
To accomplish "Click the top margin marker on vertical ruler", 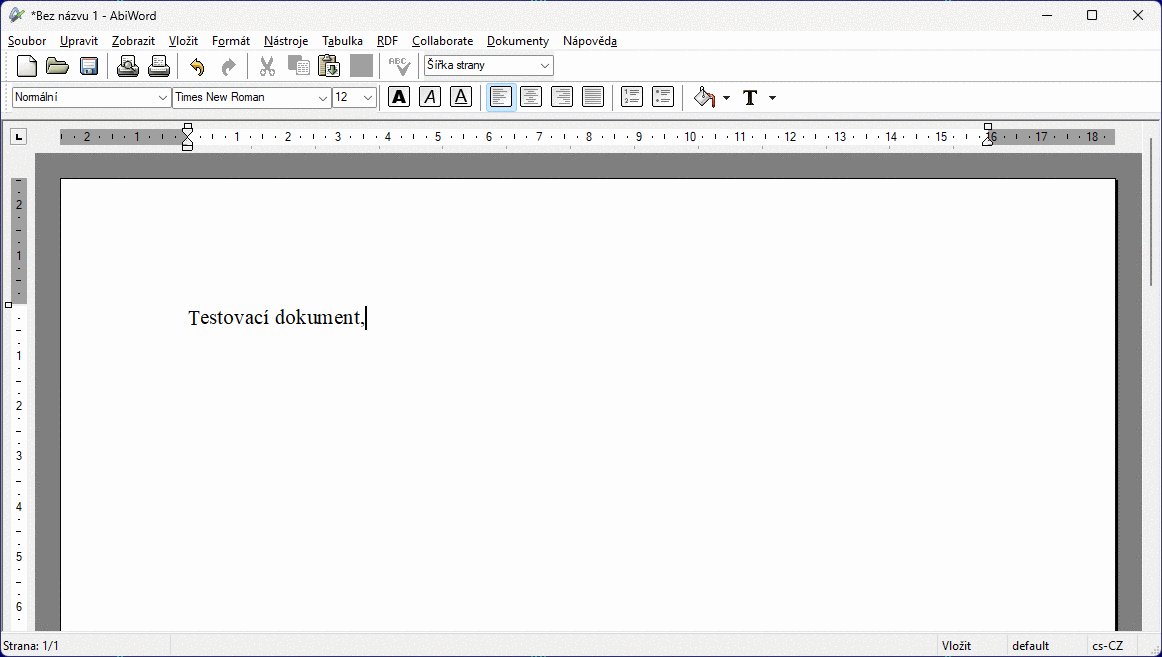I will coord(9,304).
